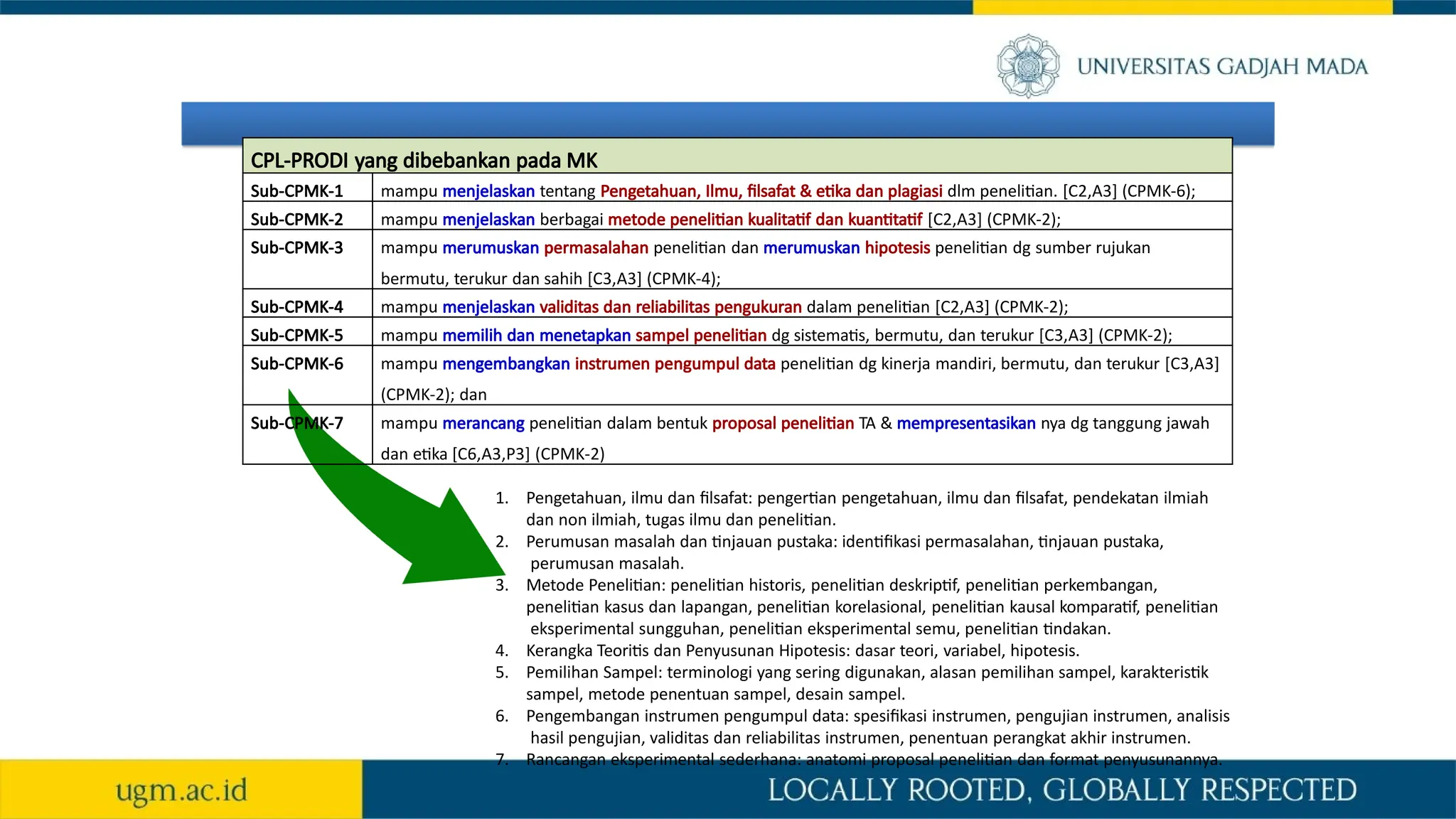Select the Sub-CPMK-3 row label
Image resolution: width=1456 pixels, height=819 pixels.
[x=296, y=247]
